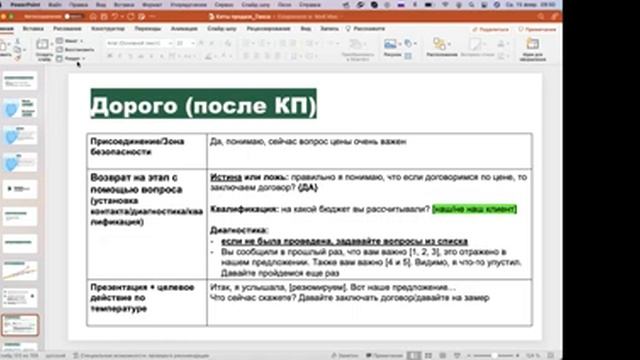Open the font name combo box
This screenshot has height=360, width=640.
139,43
